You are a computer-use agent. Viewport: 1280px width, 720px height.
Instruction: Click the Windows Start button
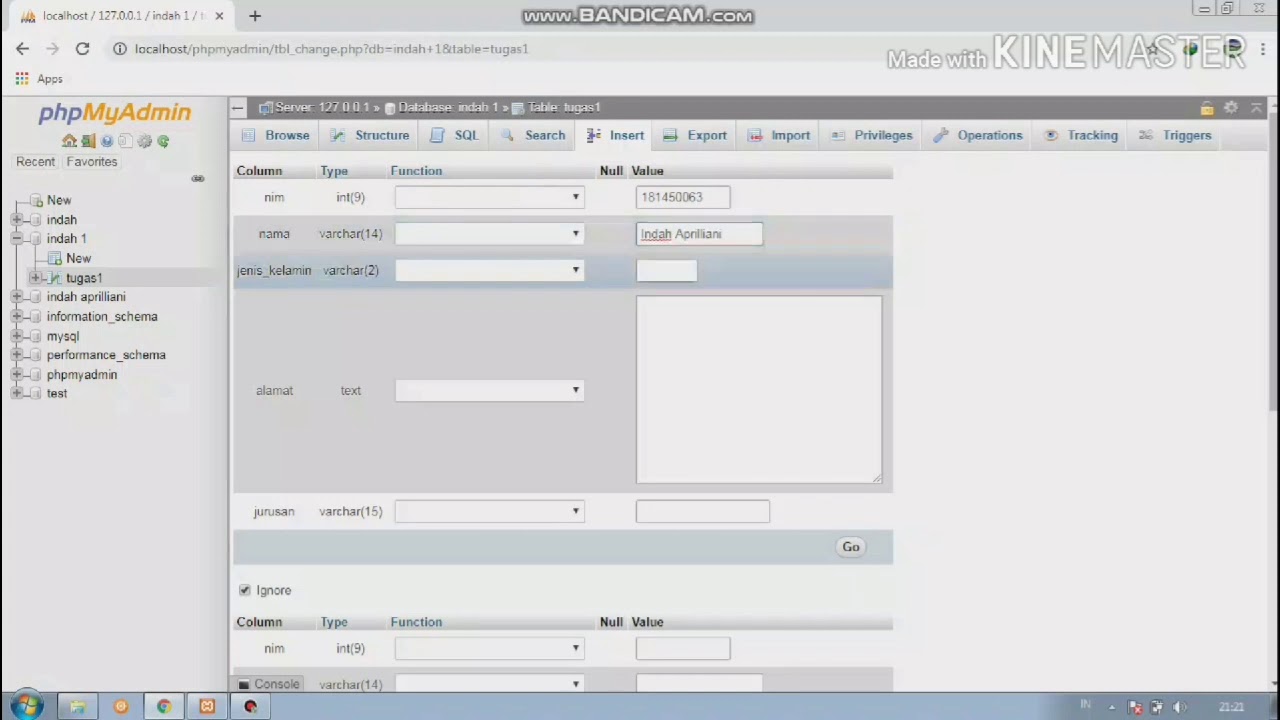27,706
